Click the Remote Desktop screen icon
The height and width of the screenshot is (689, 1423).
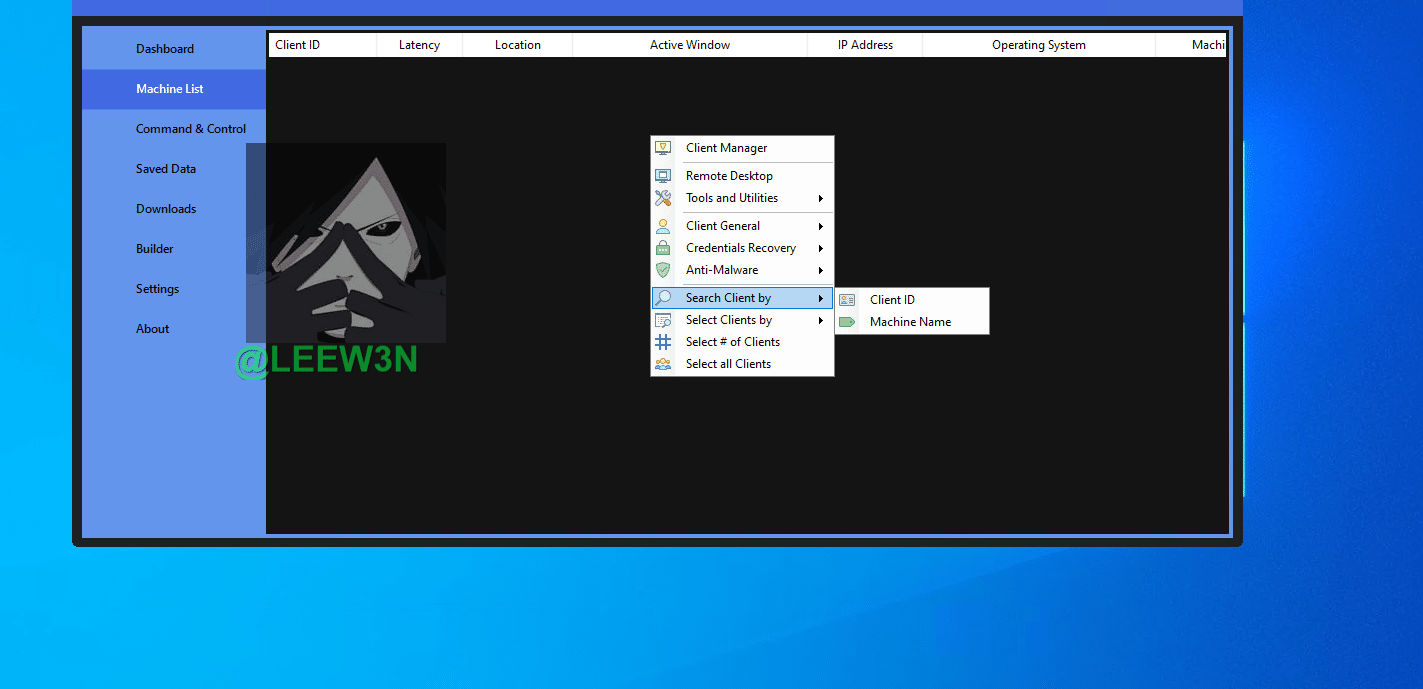click(663, 176)
